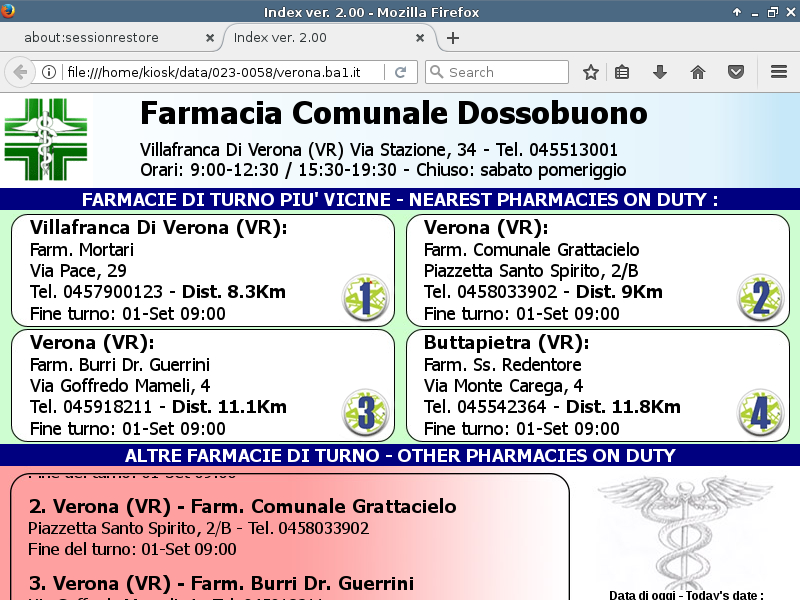Open a new tab with the plus button
The width and height of the screenshot is (800, 600).
[453, 38]
